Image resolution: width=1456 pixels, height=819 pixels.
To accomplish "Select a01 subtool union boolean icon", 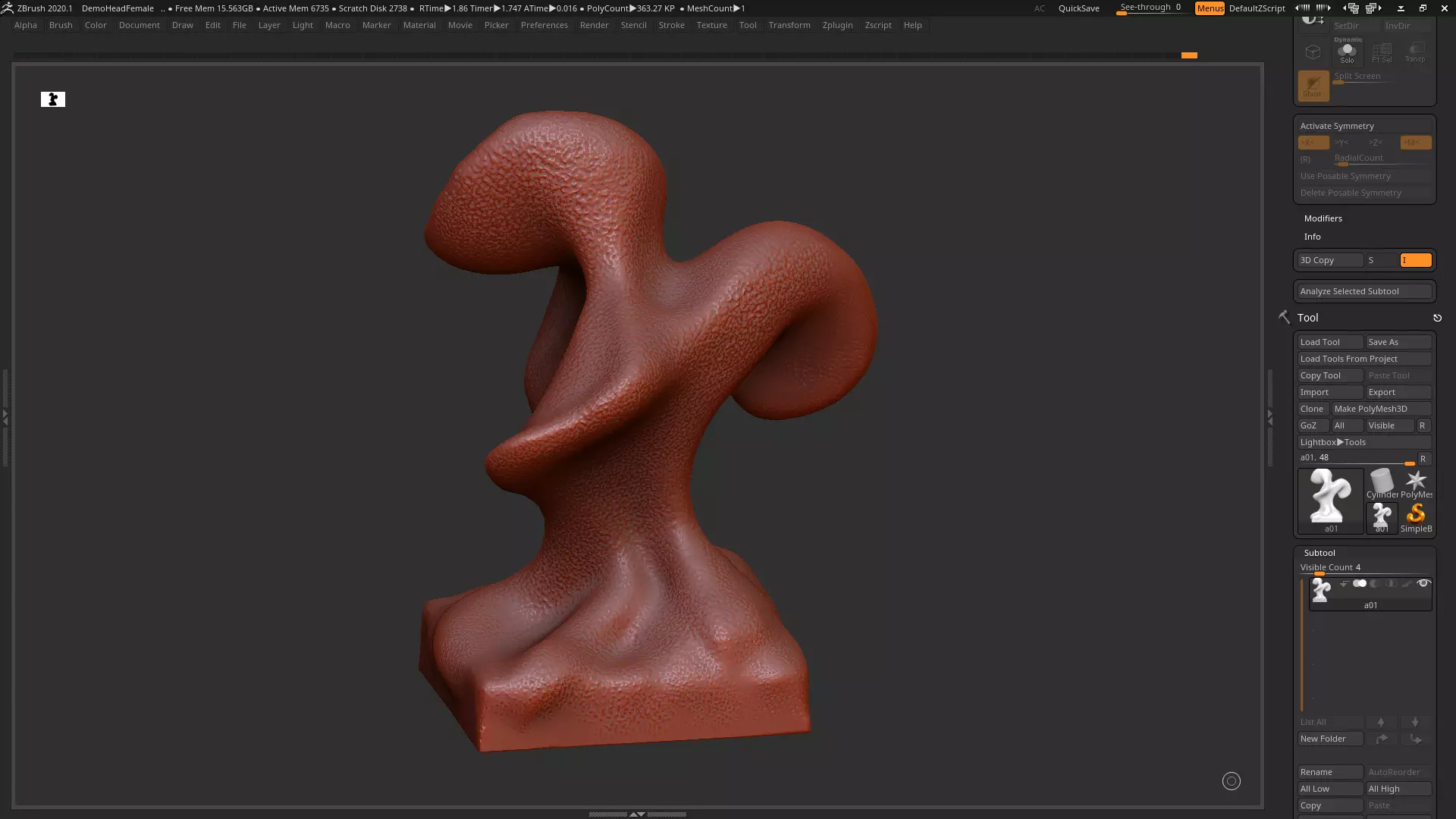I will [1360, 583].
